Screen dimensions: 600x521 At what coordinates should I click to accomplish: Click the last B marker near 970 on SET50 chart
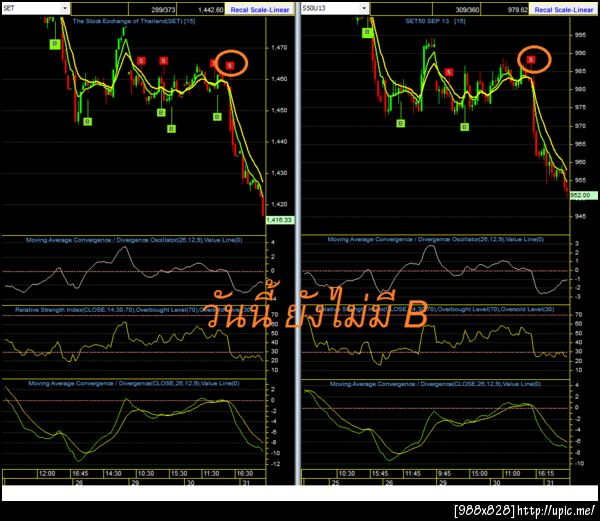(465, 127)
